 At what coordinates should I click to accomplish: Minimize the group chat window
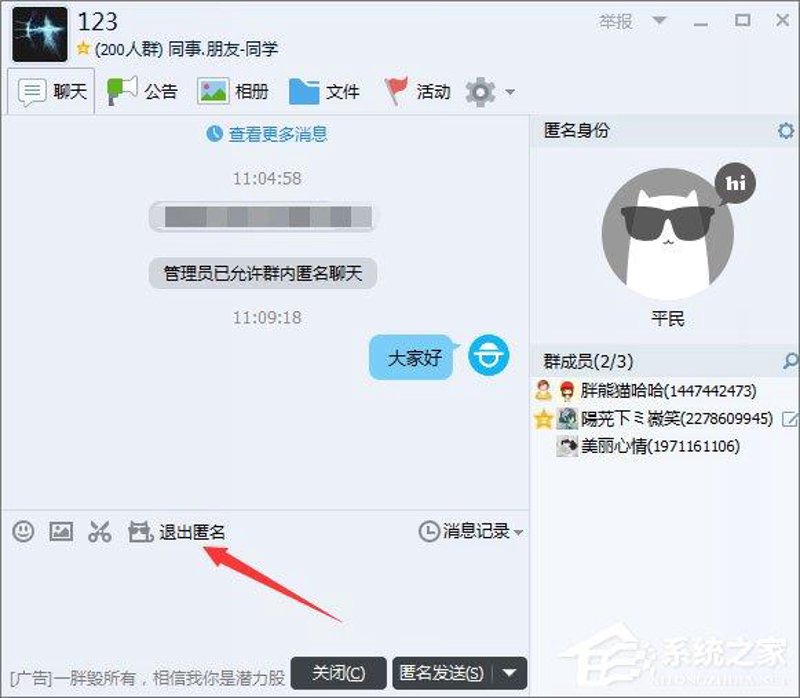point(701,22)
